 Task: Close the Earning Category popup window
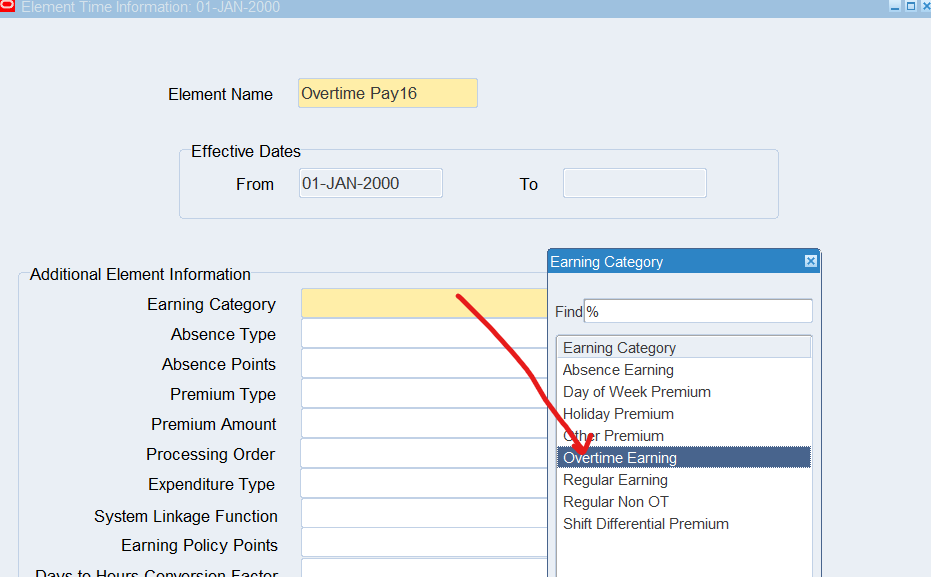pyautogui.click(x=811, y=262)
